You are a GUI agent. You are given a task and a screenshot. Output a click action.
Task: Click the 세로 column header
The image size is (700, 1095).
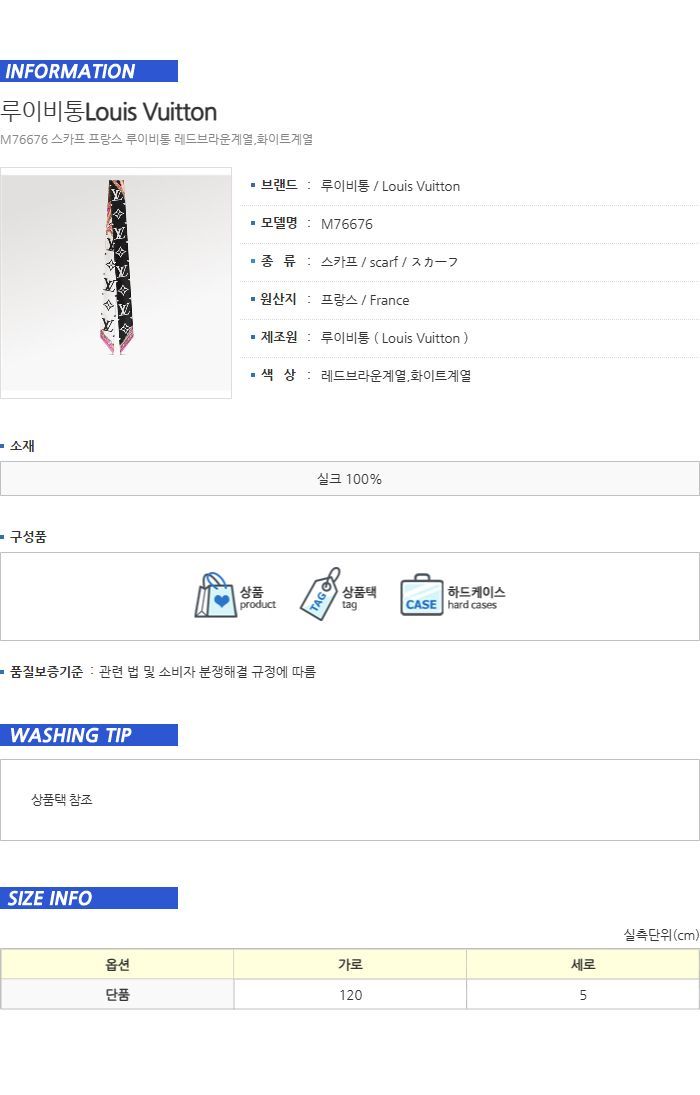pos(583,964)
